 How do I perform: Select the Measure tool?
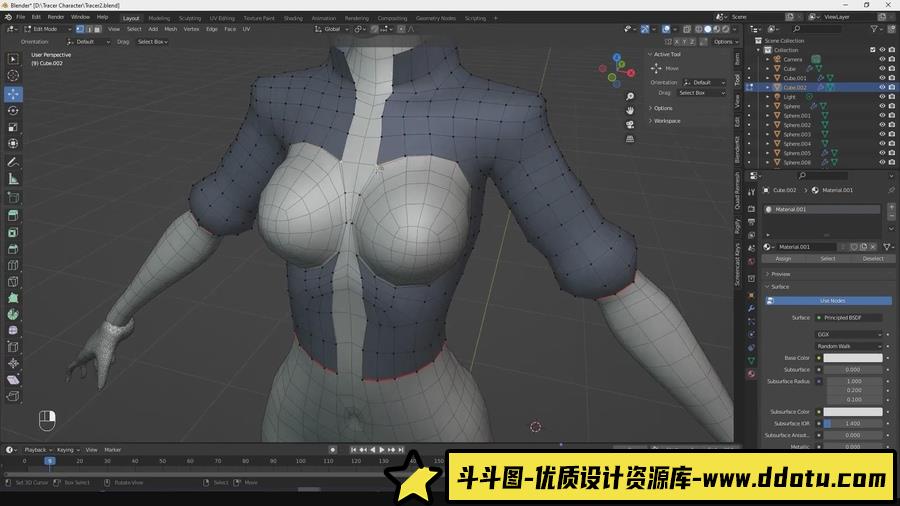(x=13, y=179)
